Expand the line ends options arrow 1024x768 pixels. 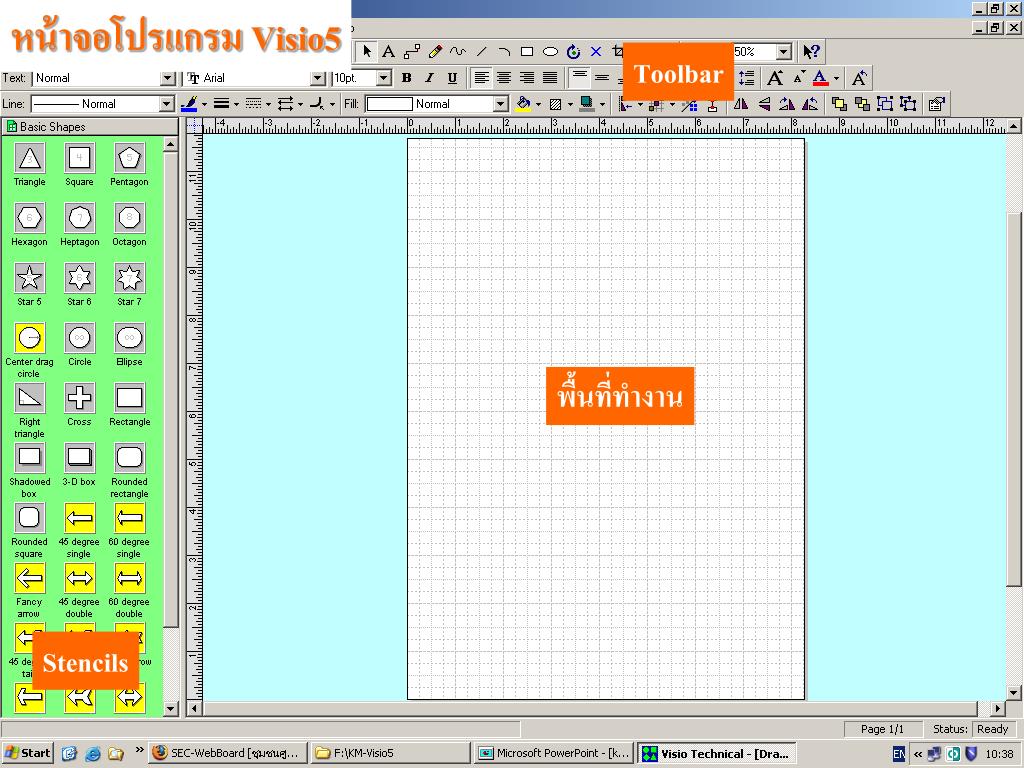[x=300, y=104]
